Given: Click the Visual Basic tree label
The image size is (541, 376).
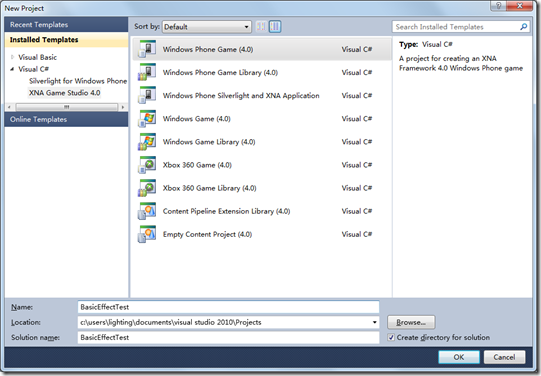Looking at the screenshot, I should coord(37,57).
